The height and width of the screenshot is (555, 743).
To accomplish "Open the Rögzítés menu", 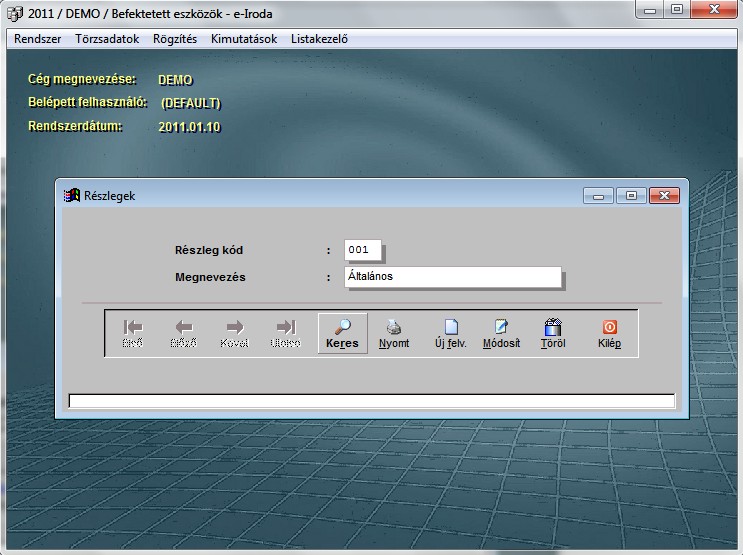I will (175, 39).
